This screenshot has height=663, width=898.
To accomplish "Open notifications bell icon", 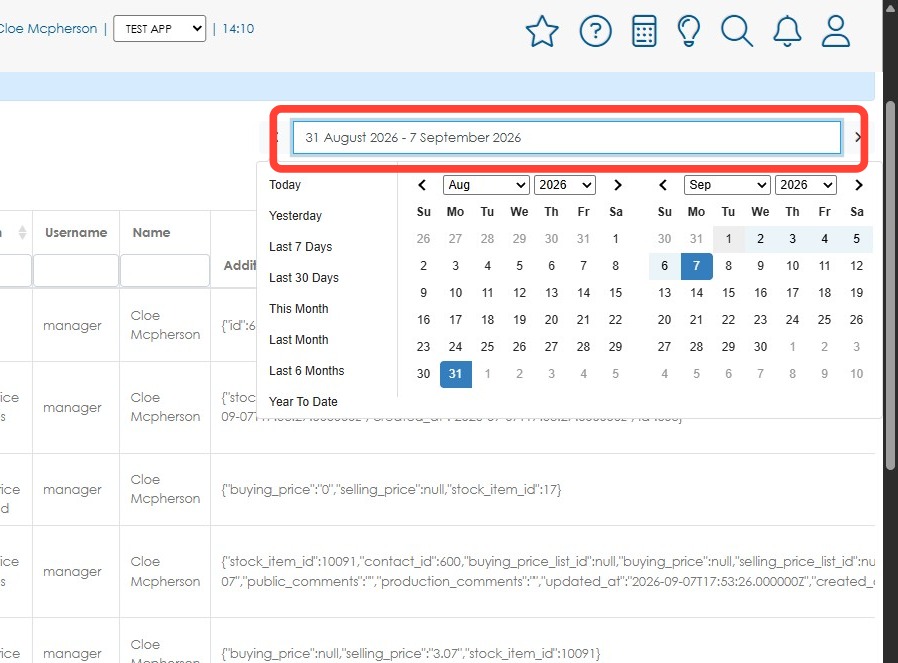I will coord(787,31).
